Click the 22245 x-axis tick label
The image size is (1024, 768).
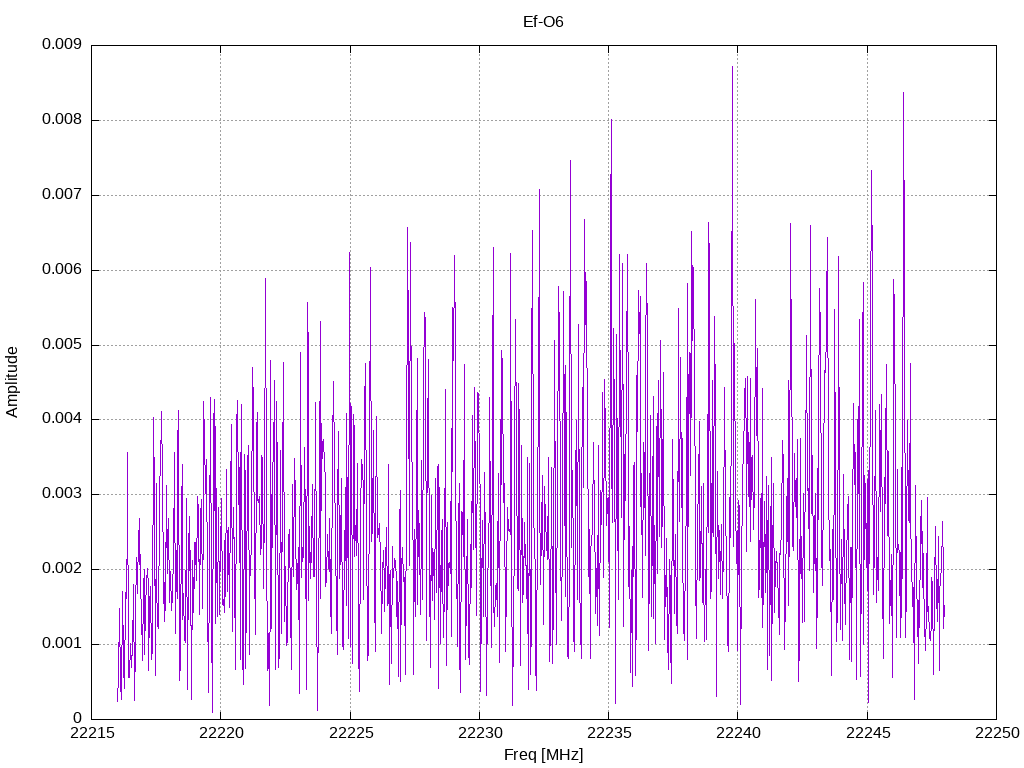pos(867,733)
